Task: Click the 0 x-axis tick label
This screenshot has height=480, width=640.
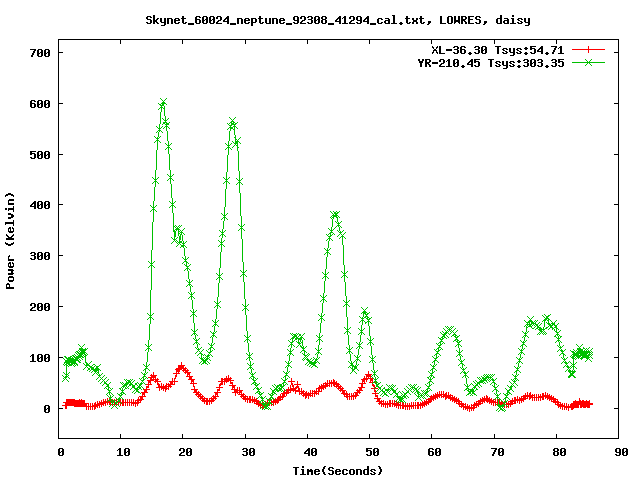Action: click(61, 452)
